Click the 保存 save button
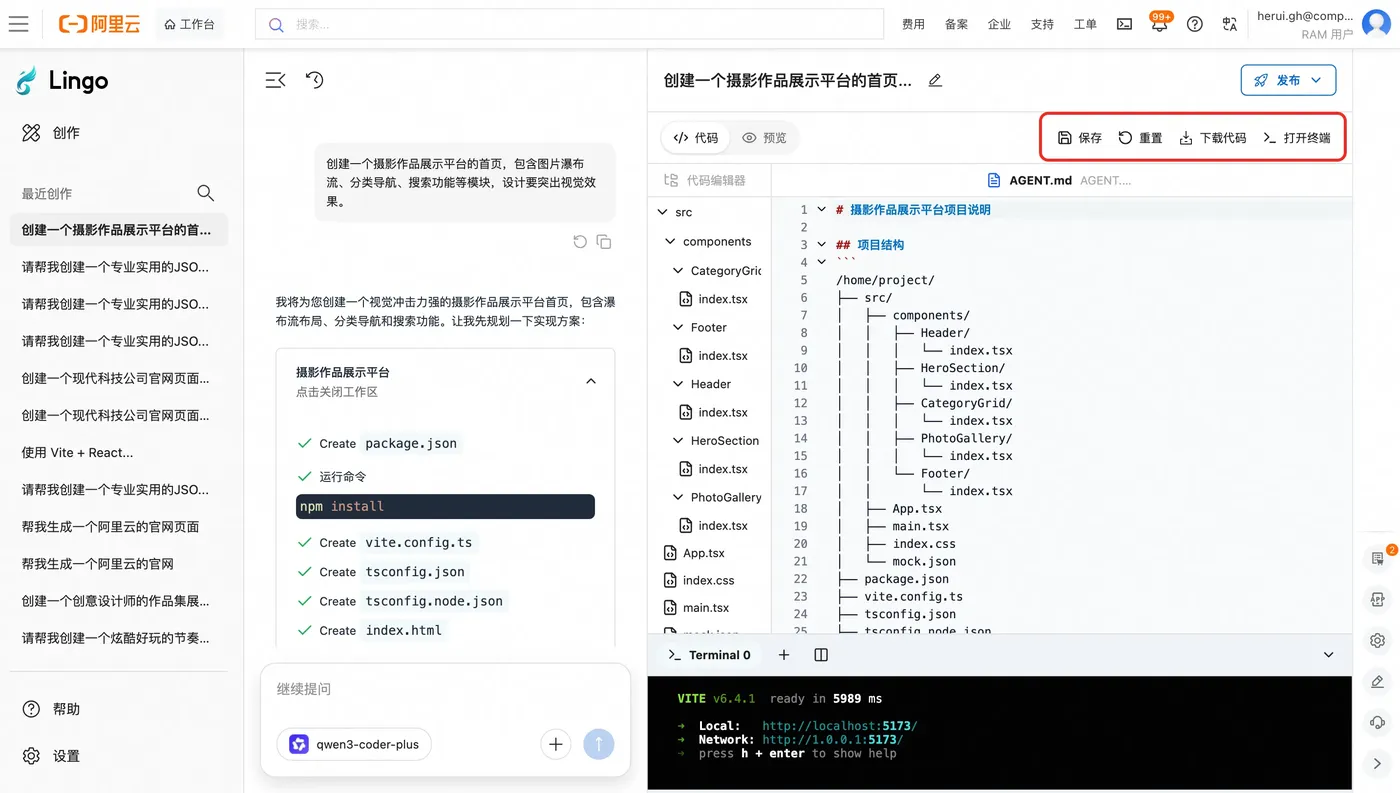This screenshot has height=793, width=1400. pyautogui.click(x=1080, y=138)
